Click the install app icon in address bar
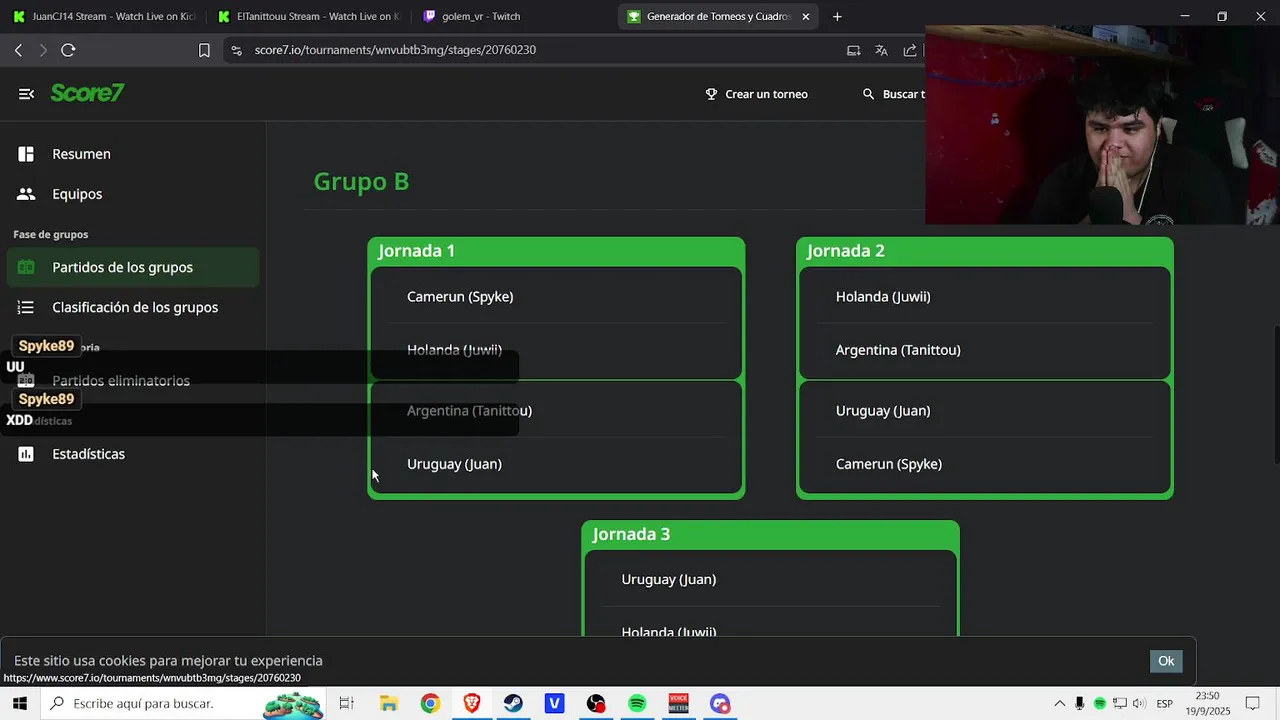The height and width of the screenshot is (720, 1280). (x=853, y=50)
